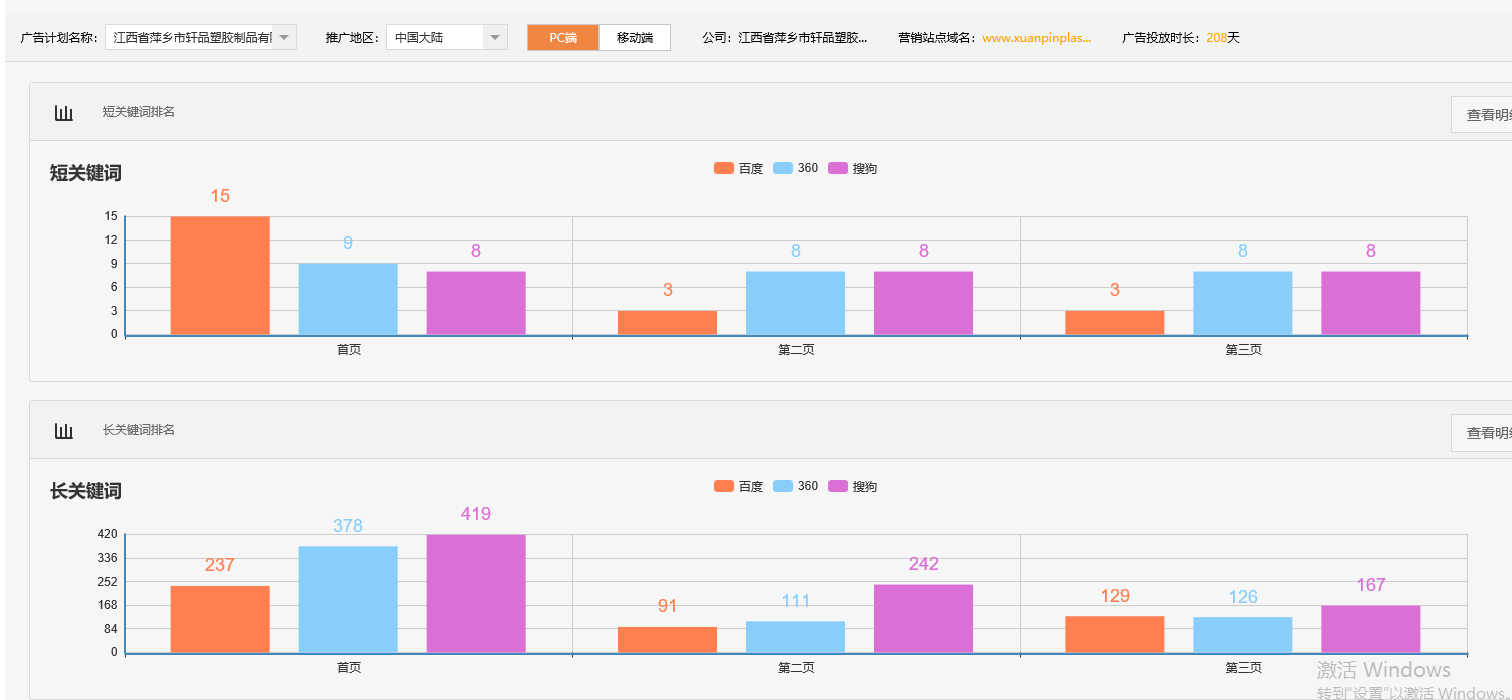Open the 广告计划名称 dropdown
The image size is (1512, 700).
click(x=283, y=36)
